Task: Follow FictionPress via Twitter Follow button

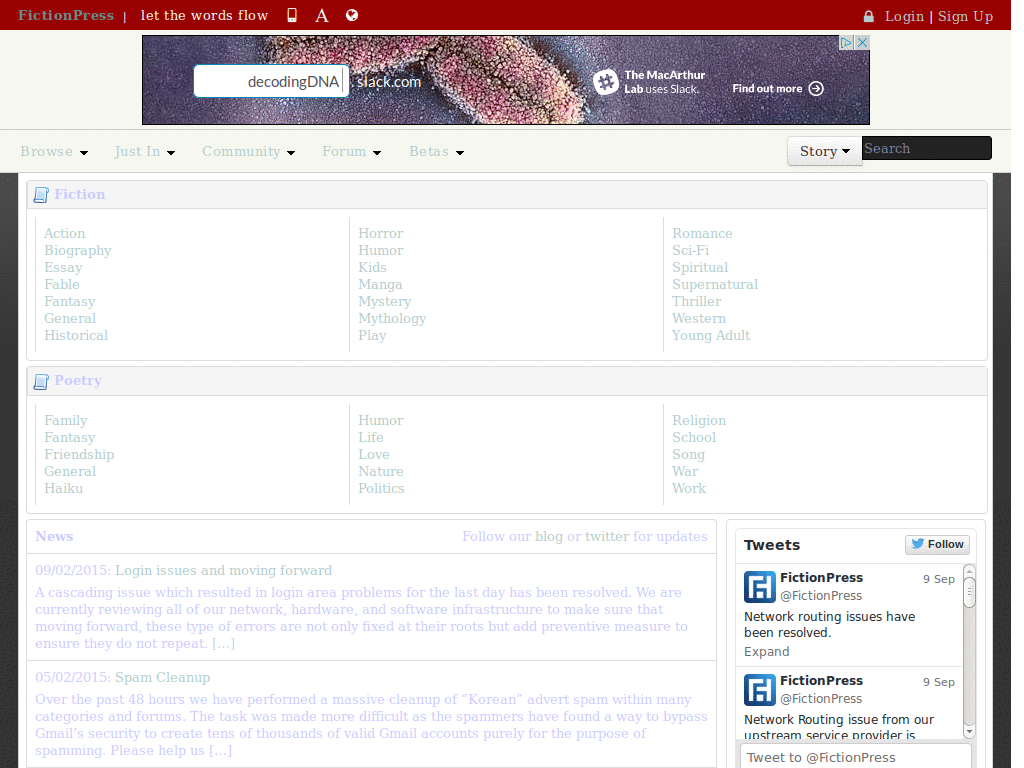Action: (x=936, y=545)
